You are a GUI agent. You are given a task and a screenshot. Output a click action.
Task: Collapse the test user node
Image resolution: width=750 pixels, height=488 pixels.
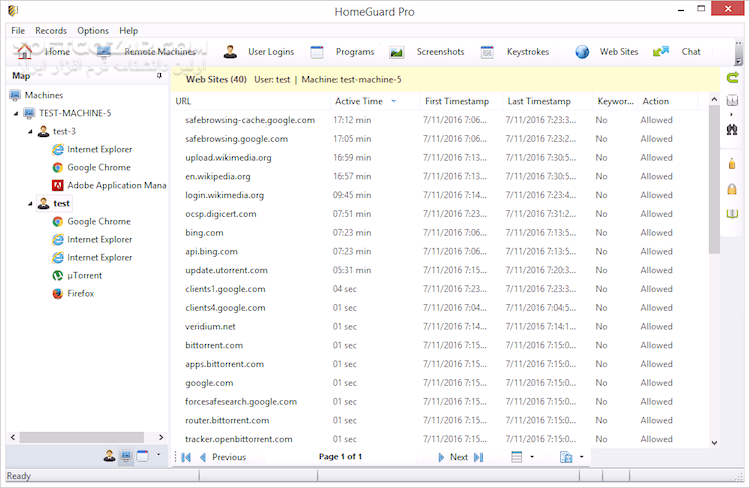click(x=30, y=204)
